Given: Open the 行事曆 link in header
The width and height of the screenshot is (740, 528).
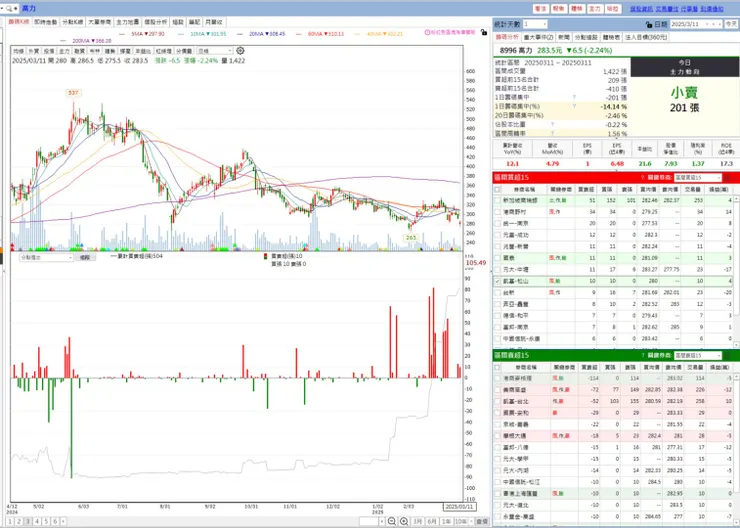Looking at the screenshot, I should [x=690, y=9].
